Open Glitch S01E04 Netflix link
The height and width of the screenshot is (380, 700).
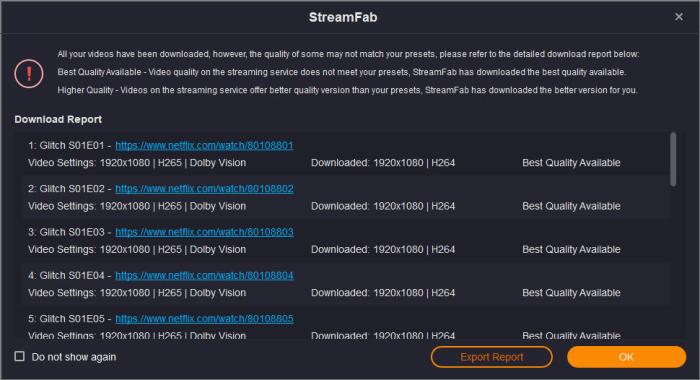(x=204, y=276)
